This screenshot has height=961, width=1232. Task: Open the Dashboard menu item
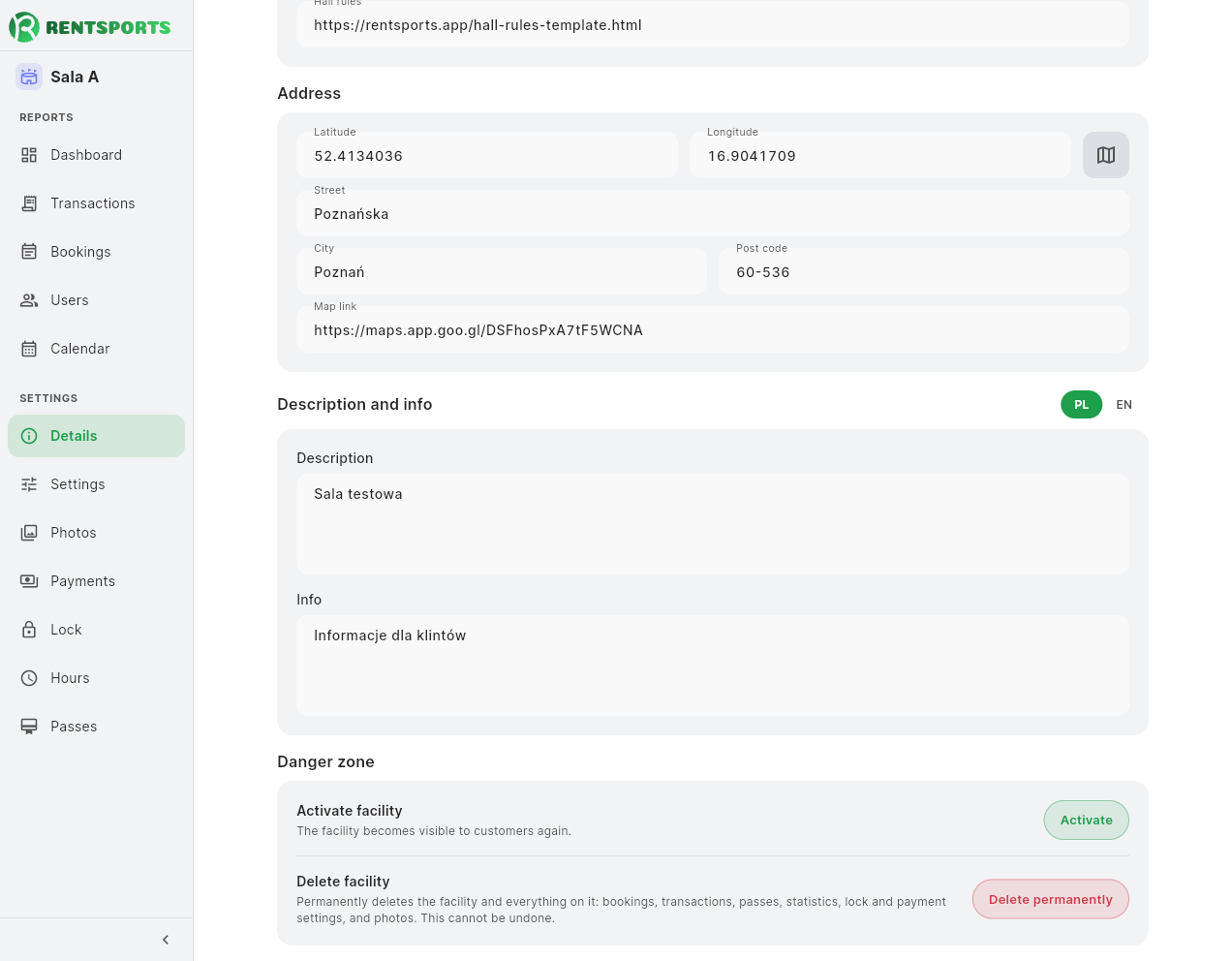pyautogui.click(x=96, y=155)
